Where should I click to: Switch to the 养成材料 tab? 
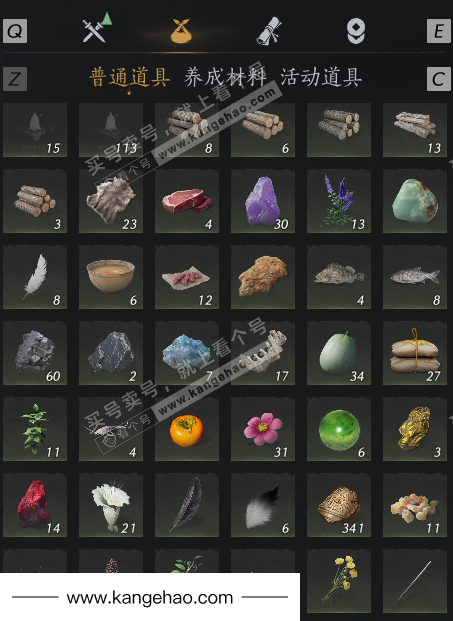pyautogui.click(x=225, y=77)
